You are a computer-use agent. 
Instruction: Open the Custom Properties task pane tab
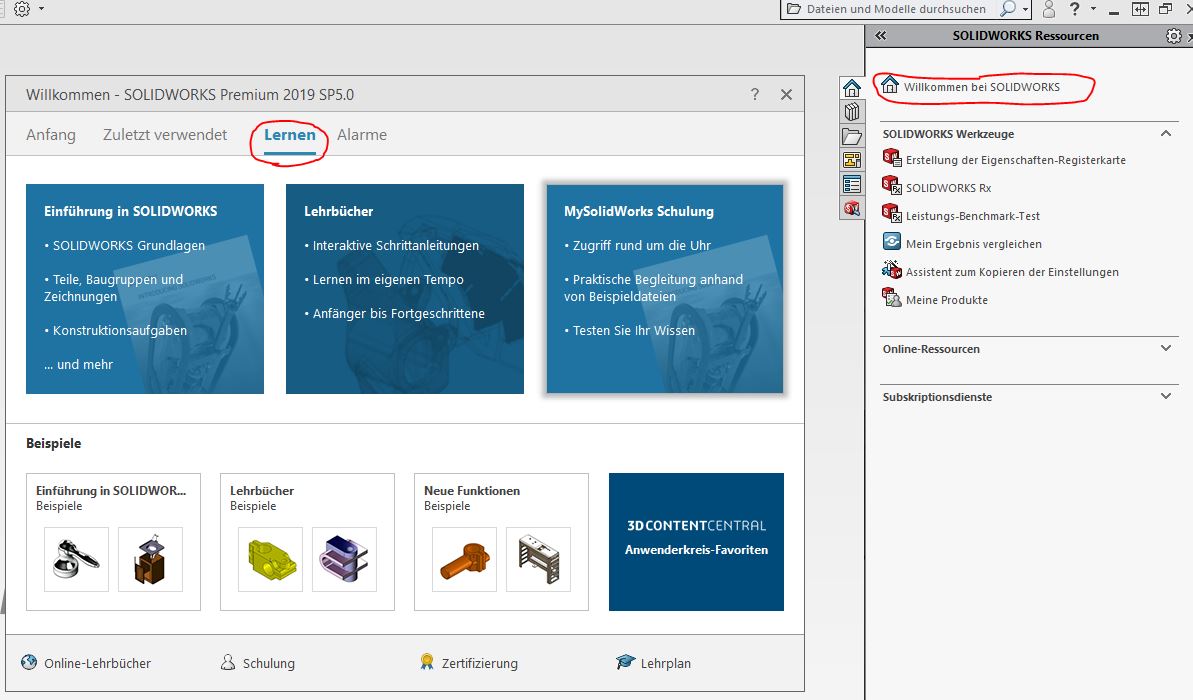click(x=852, y=184)
